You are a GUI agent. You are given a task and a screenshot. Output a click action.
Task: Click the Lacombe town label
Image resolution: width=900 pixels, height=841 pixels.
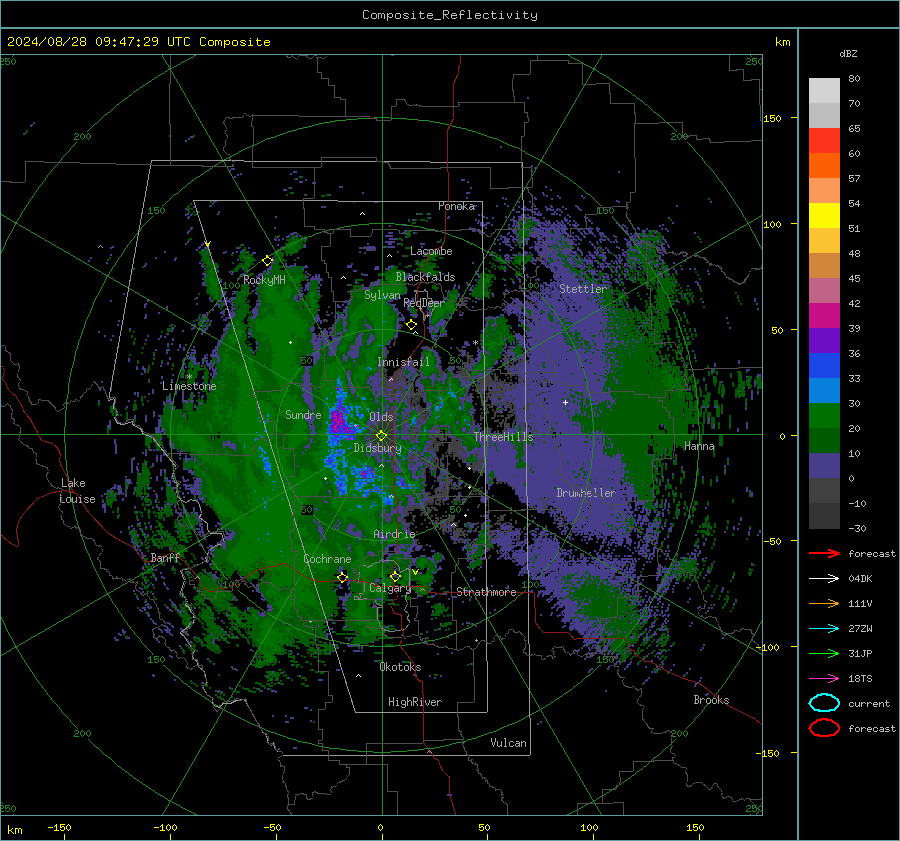[x=431, y=251]
